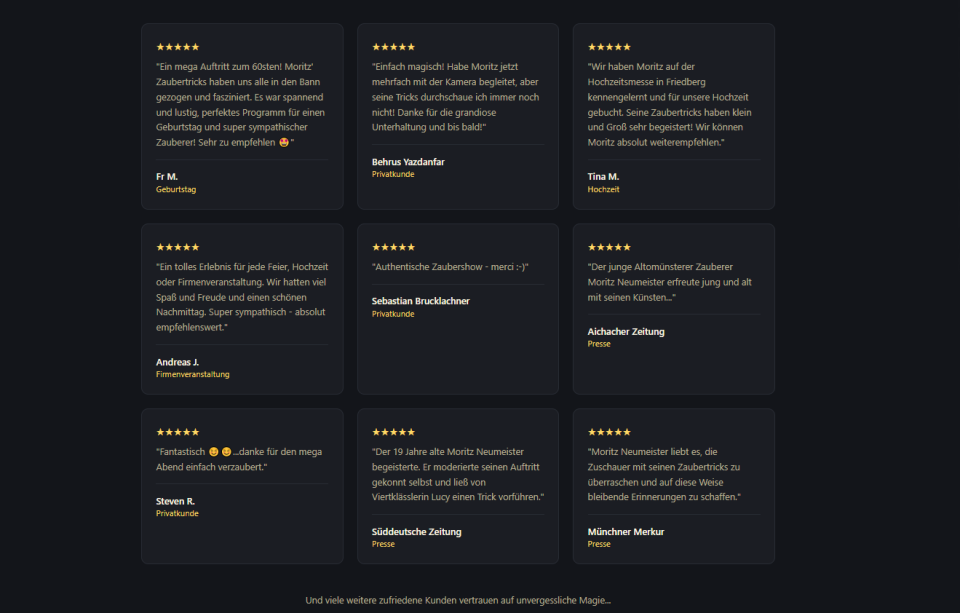Click the 'Und viele weitere zufriedene Kunden' text
Screen dimensions: 960x613
458,600
